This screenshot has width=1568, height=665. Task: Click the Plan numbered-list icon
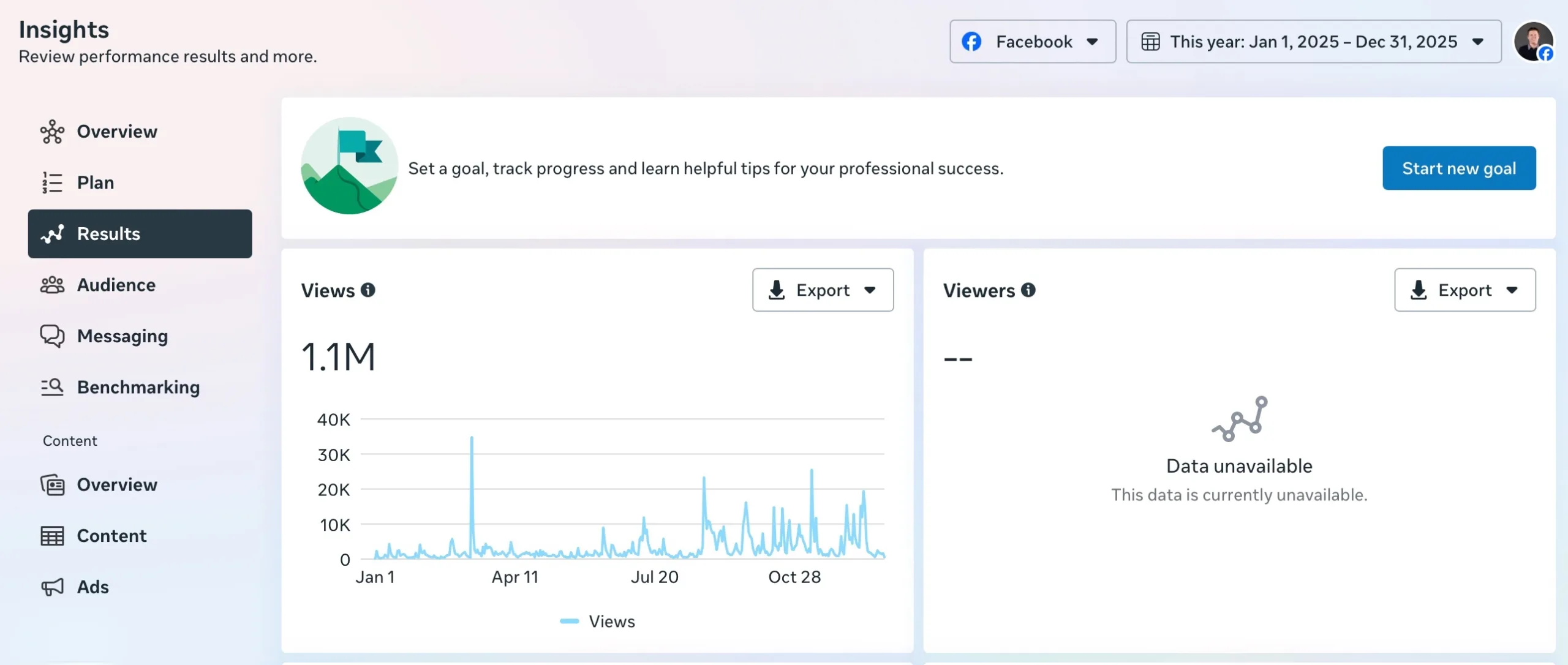(x=52, y=182)
